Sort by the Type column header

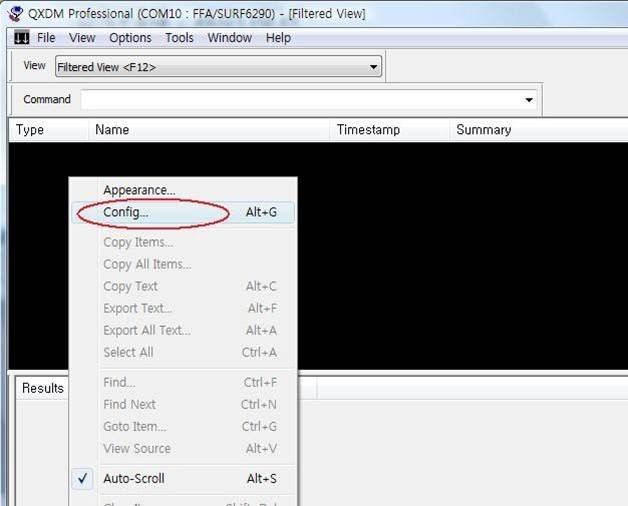point(48,130)
